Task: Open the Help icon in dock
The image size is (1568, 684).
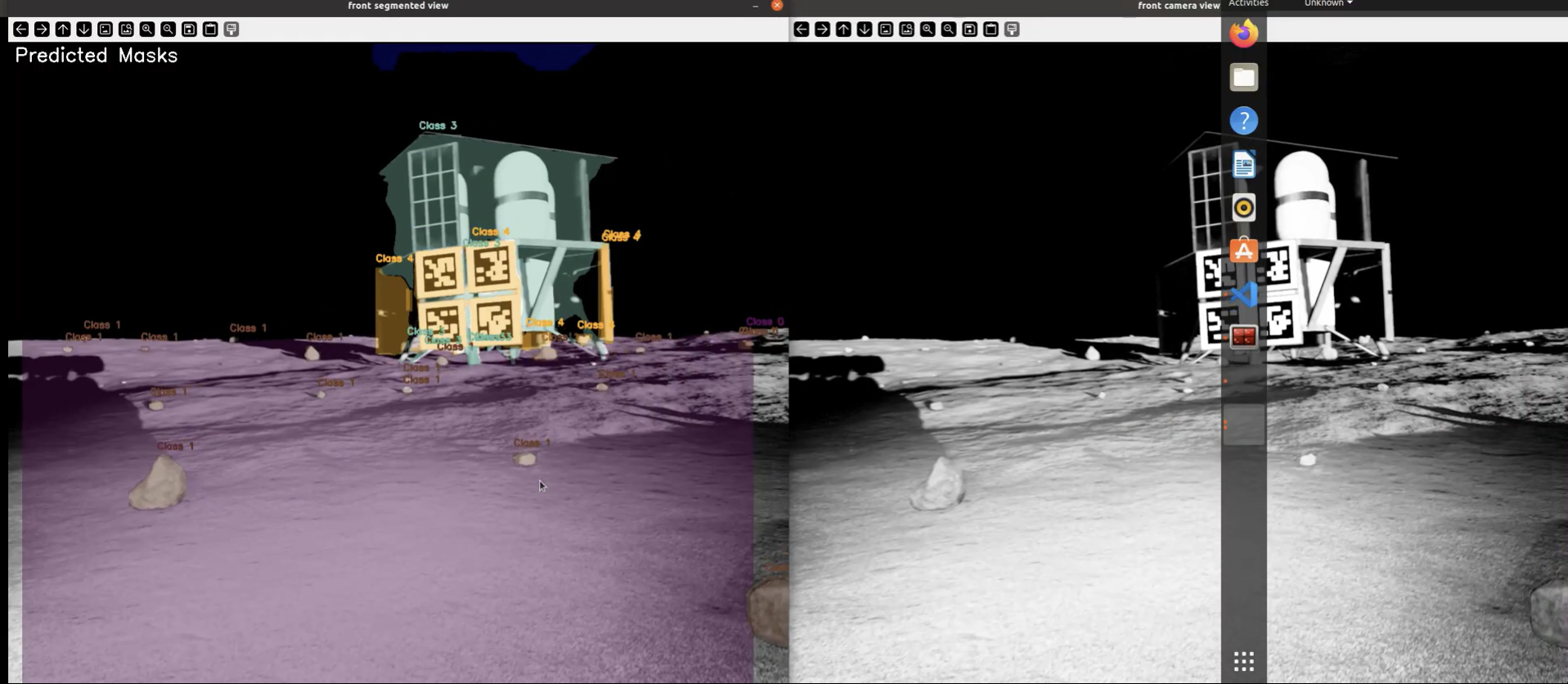Action: point(1243,121)
